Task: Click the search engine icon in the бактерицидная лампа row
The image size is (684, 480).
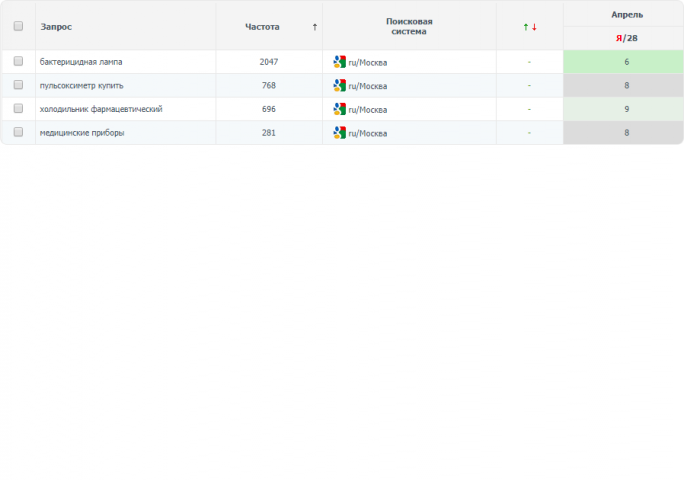Action: [339, 62]
